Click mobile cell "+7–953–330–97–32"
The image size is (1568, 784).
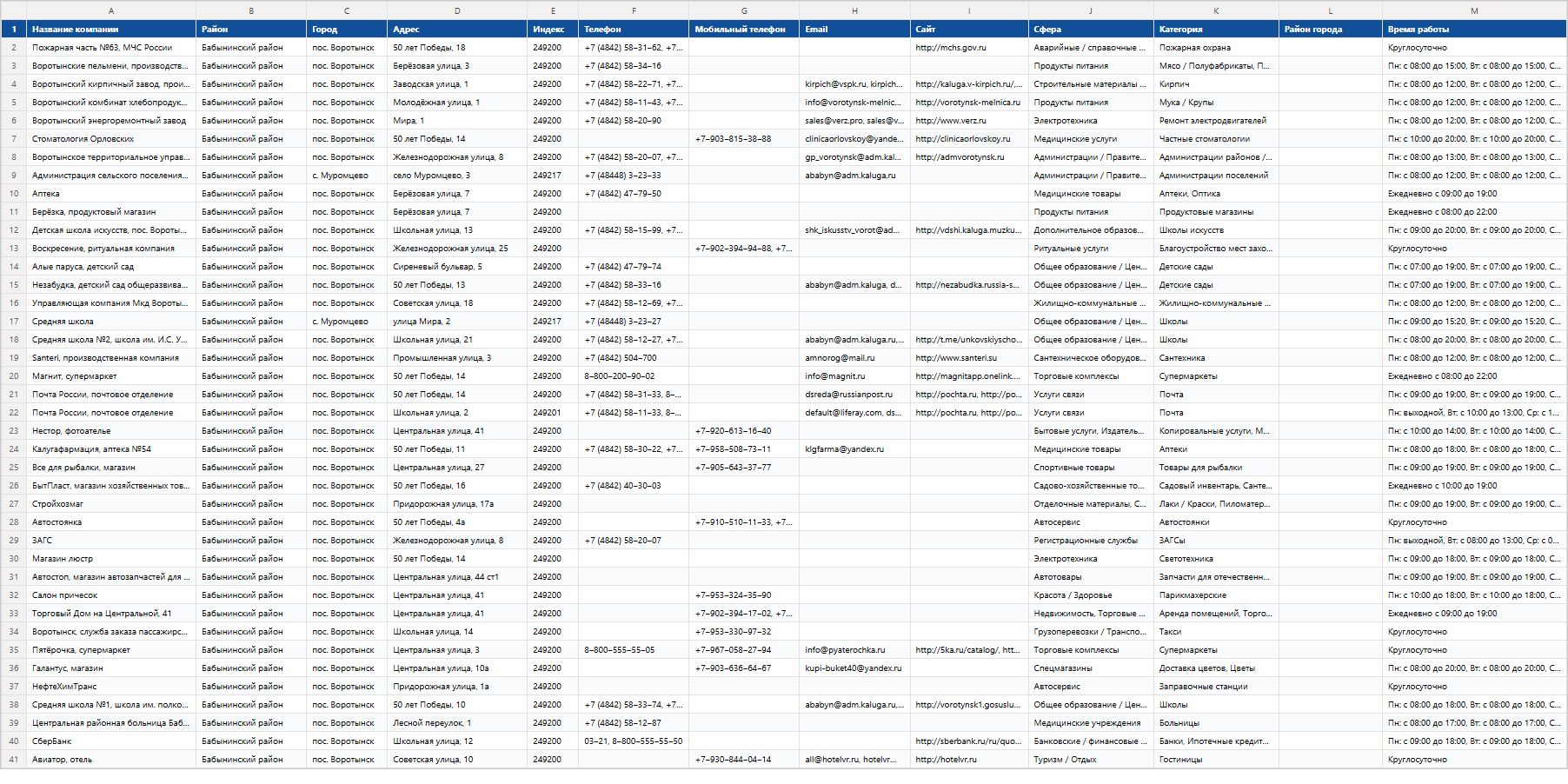point(744,632)
